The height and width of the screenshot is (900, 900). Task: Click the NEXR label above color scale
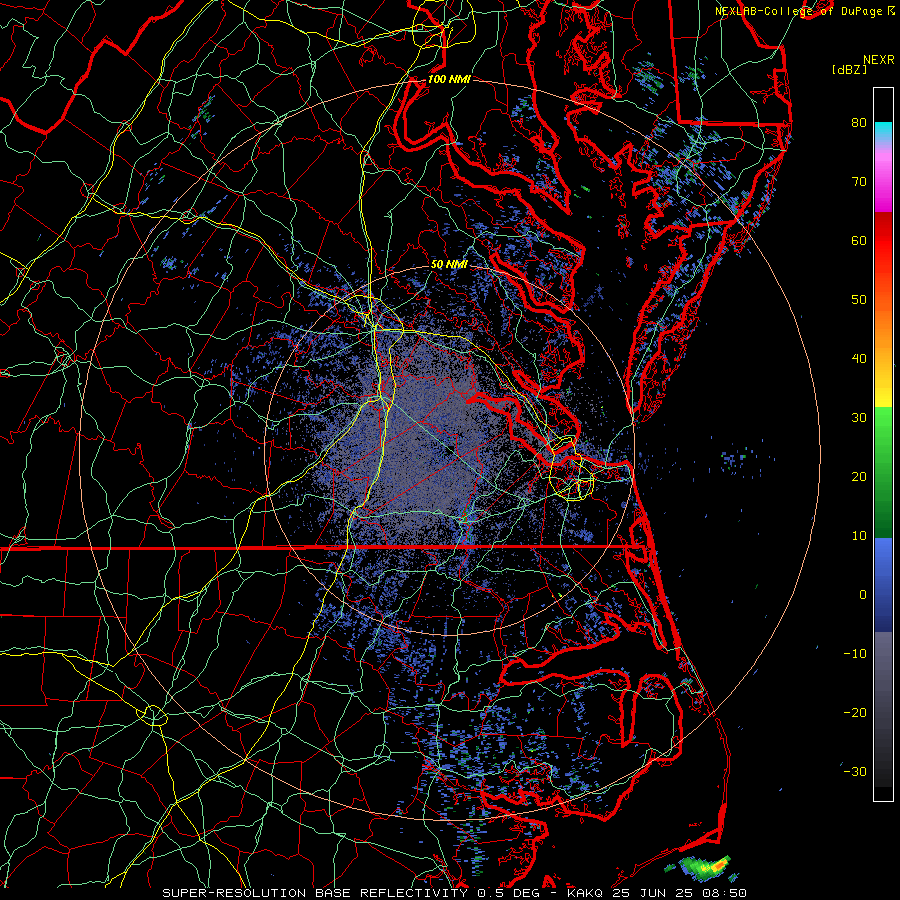[x=878, y=60]
